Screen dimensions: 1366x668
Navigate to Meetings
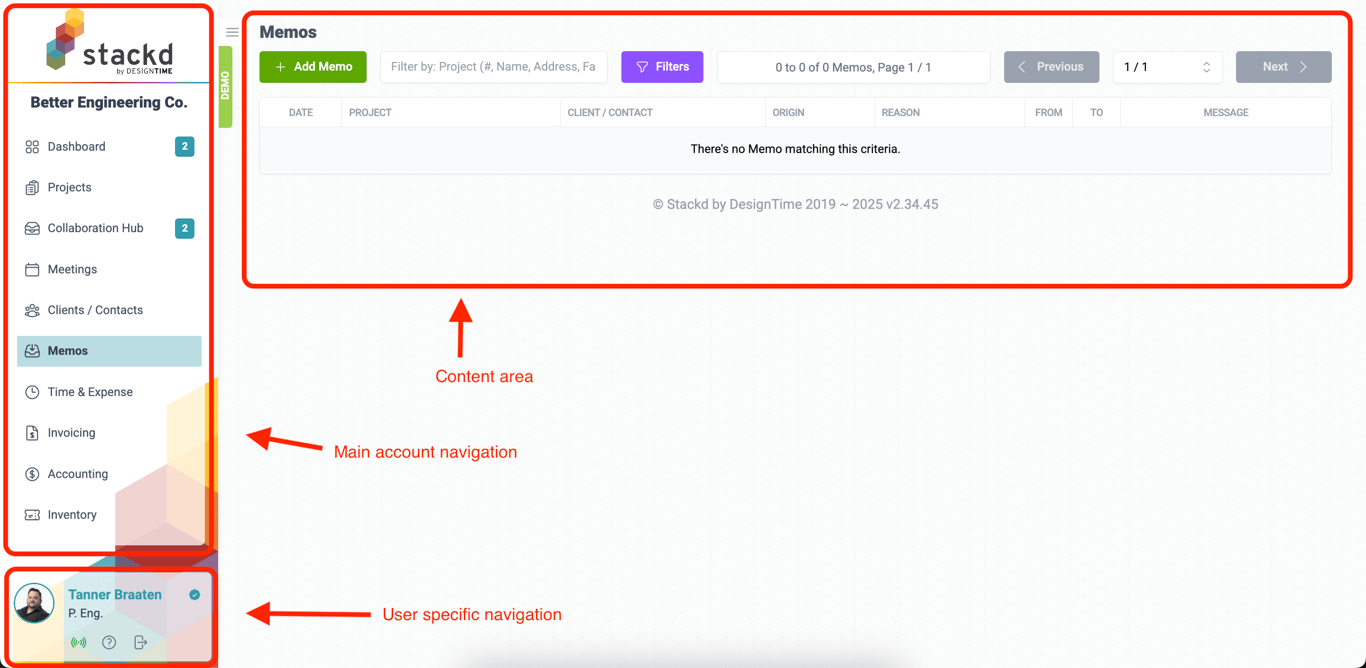109,270
